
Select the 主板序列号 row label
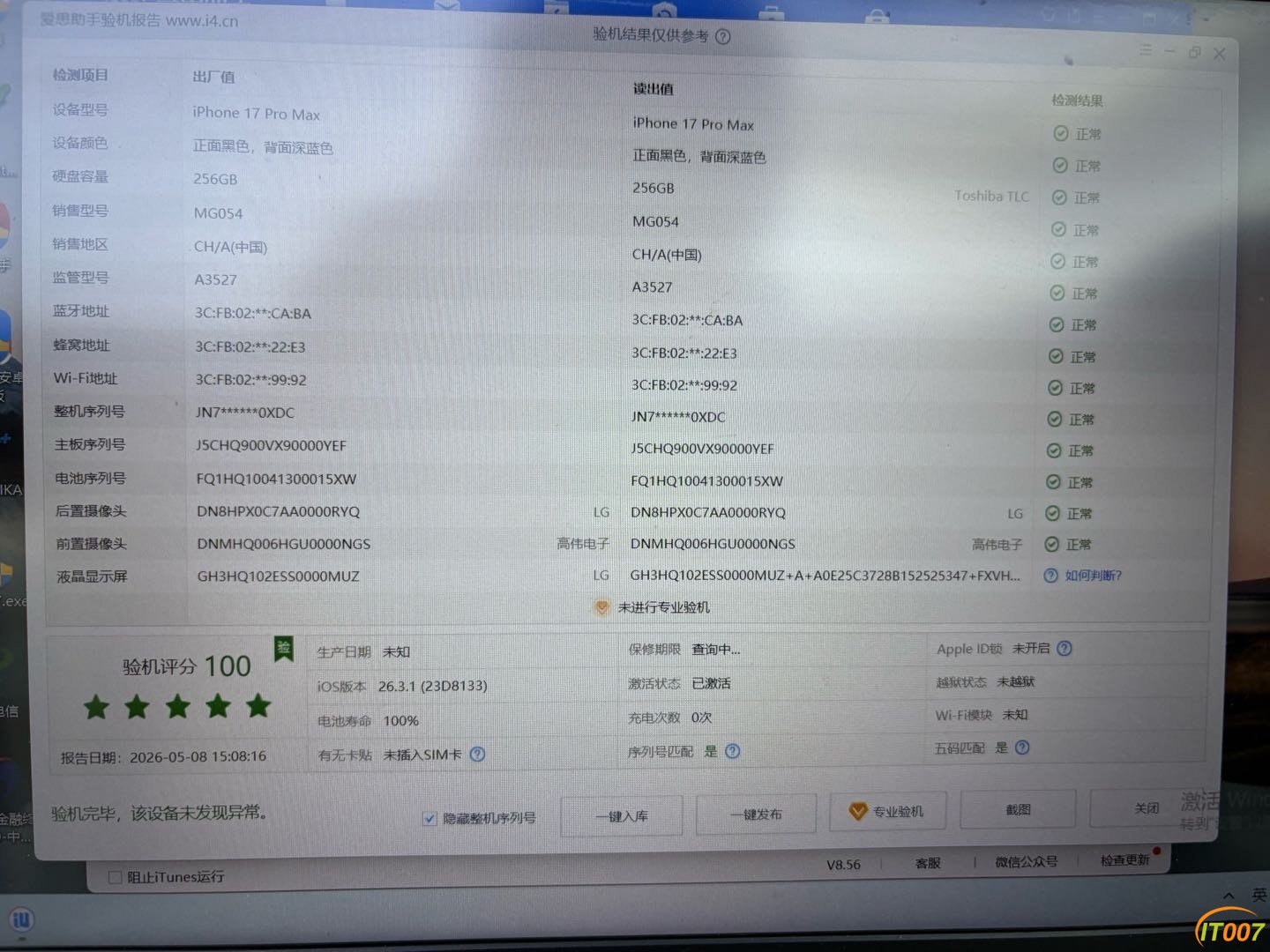tap(90, 444)
